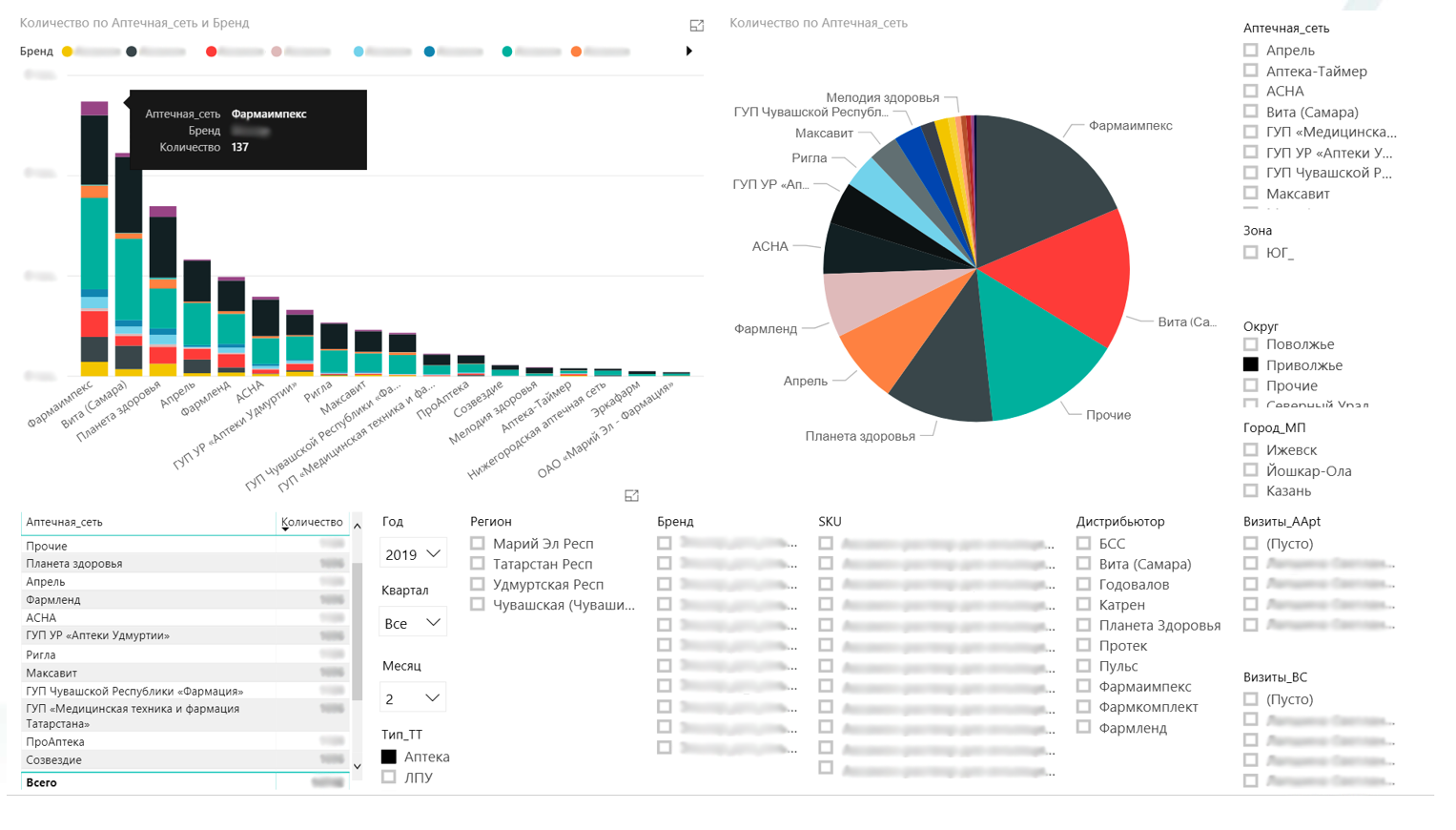
Task: Click Фармаимпекс bar in column chart
Action: (x=94, y=239)
